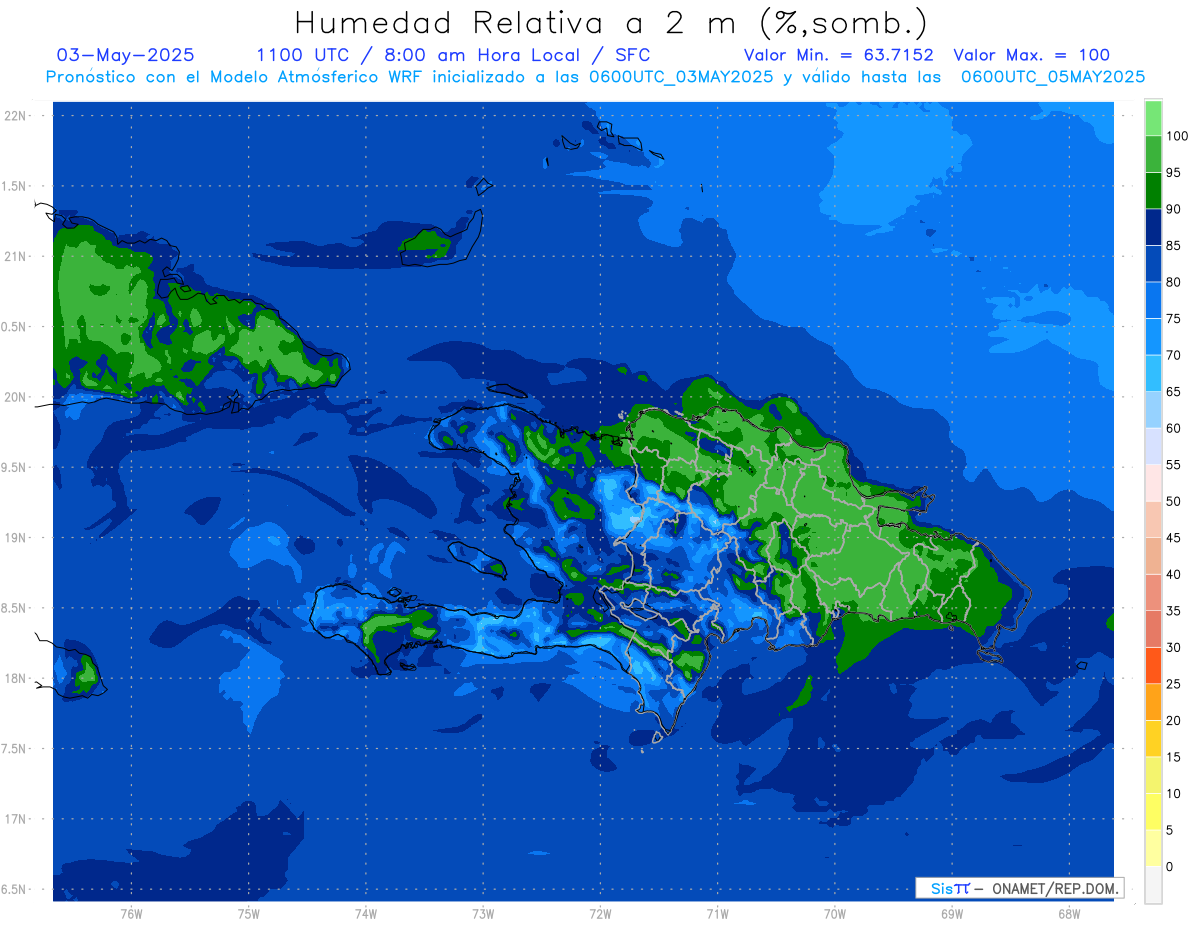Click the legend value label 65
The width and height of the screenshot is (1200, 927).
tap(1174, 392)
